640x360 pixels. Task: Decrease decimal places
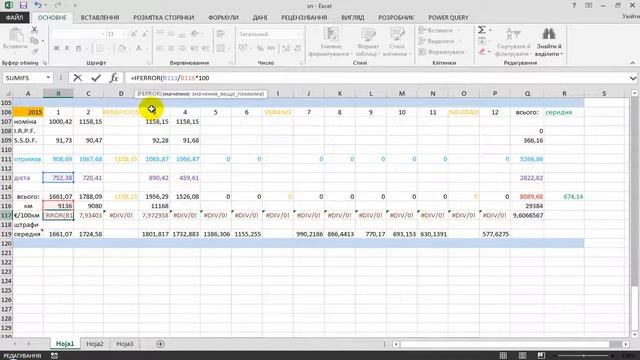(x=298, y=48)
